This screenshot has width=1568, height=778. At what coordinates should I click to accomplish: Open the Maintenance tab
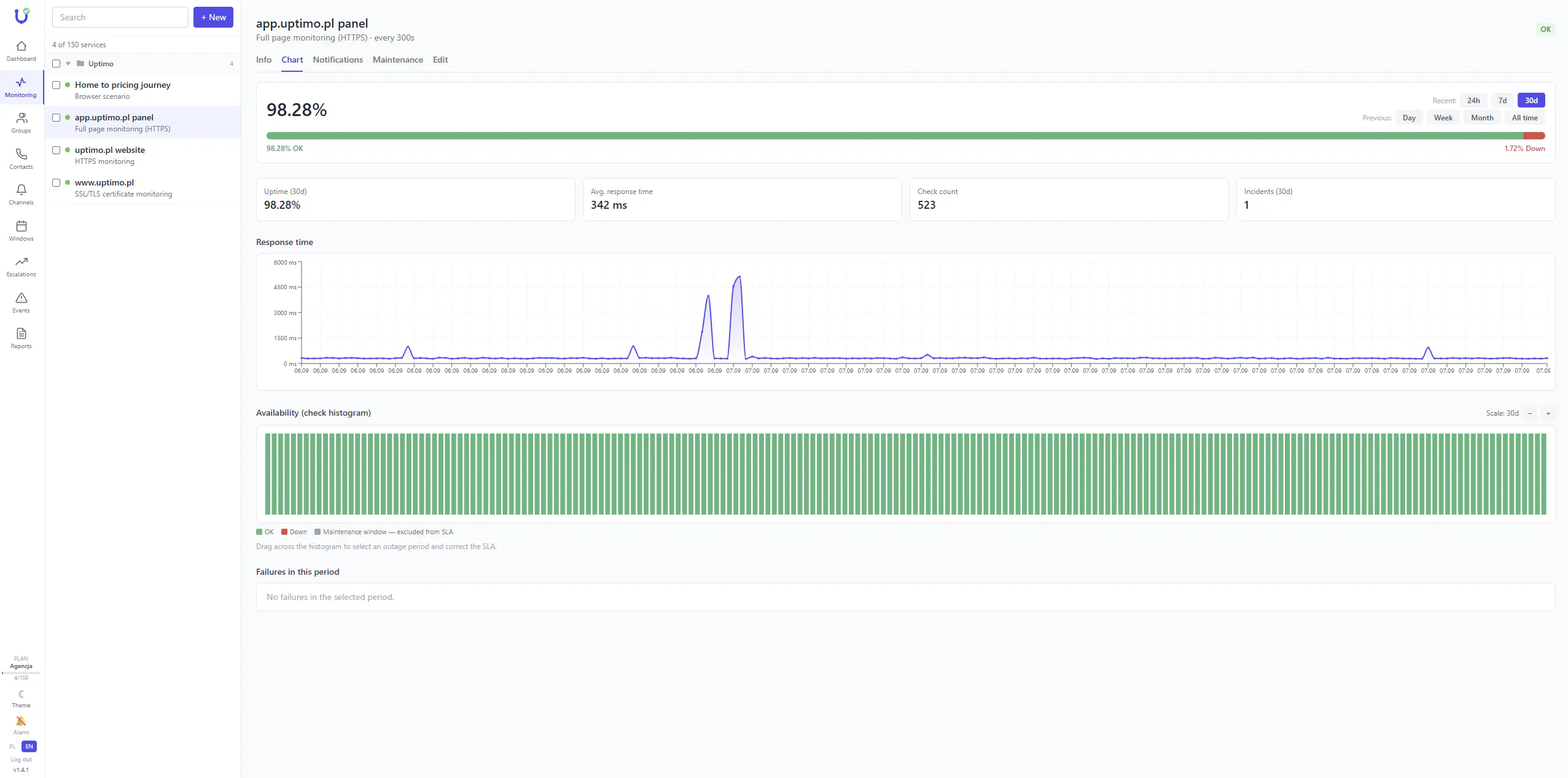(398, 60)
